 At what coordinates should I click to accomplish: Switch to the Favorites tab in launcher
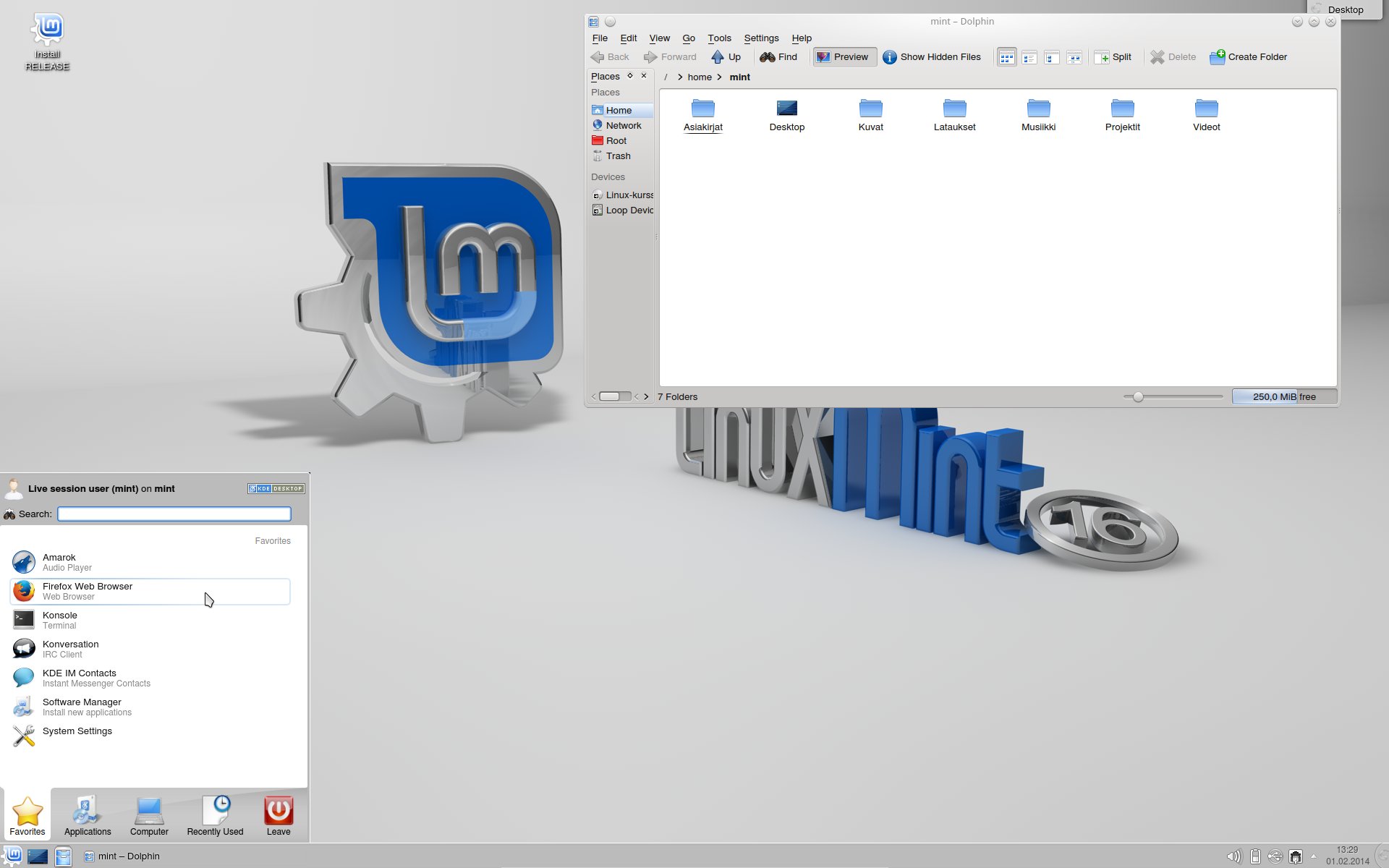[27, 816]
